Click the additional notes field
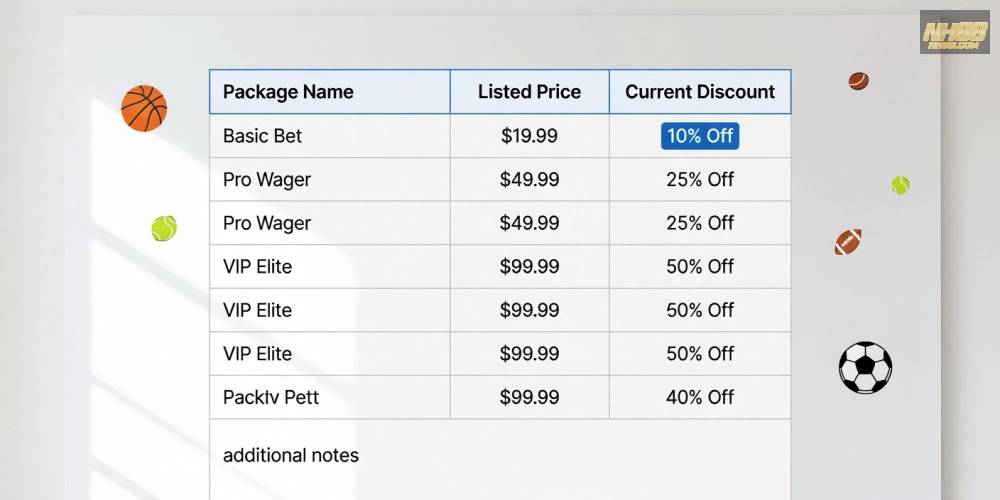 pos(500,459)
